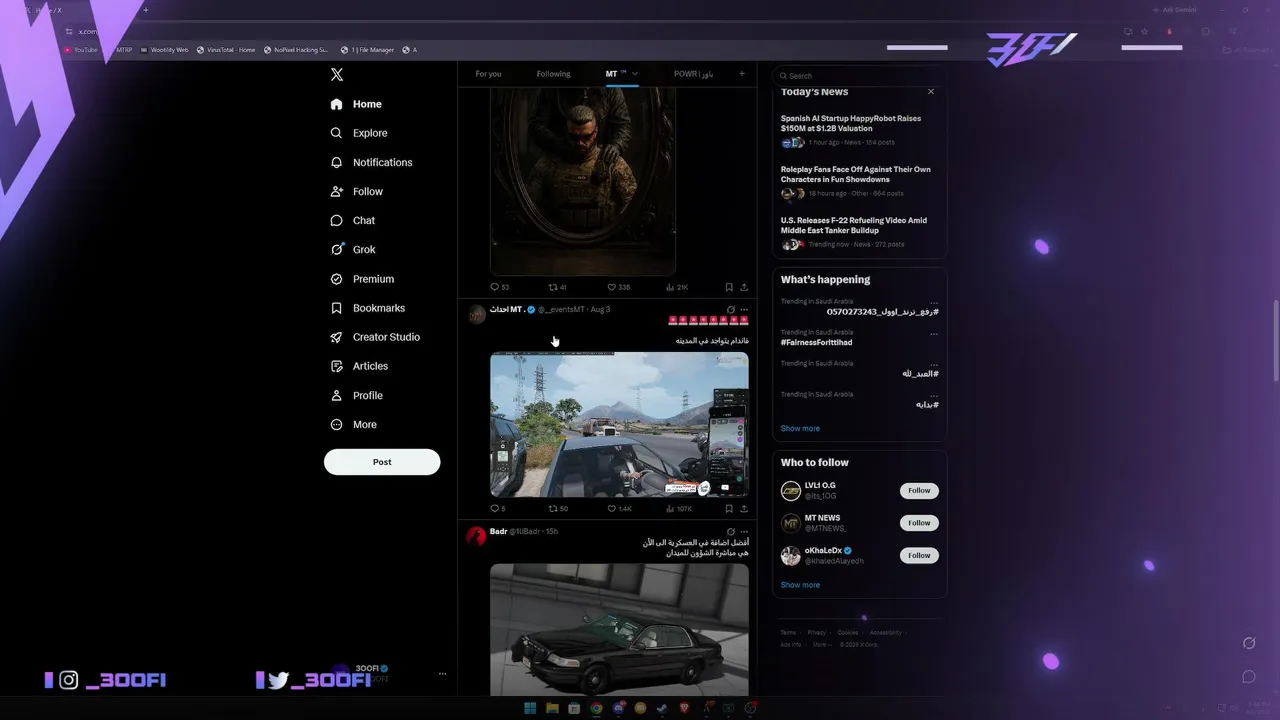The width and height of the screenshot is (1280, 720).
Task: Open the Brave browser from taskbar
Action: click(684, 709)
